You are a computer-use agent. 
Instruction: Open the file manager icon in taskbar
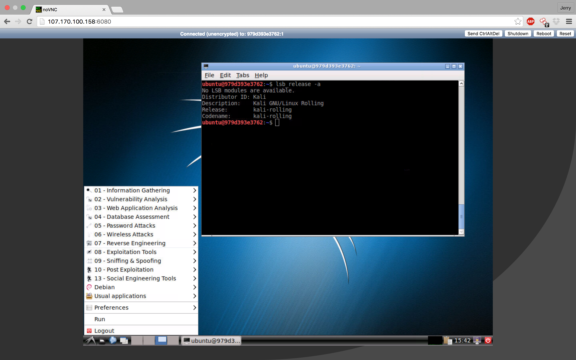click(102, 341)
